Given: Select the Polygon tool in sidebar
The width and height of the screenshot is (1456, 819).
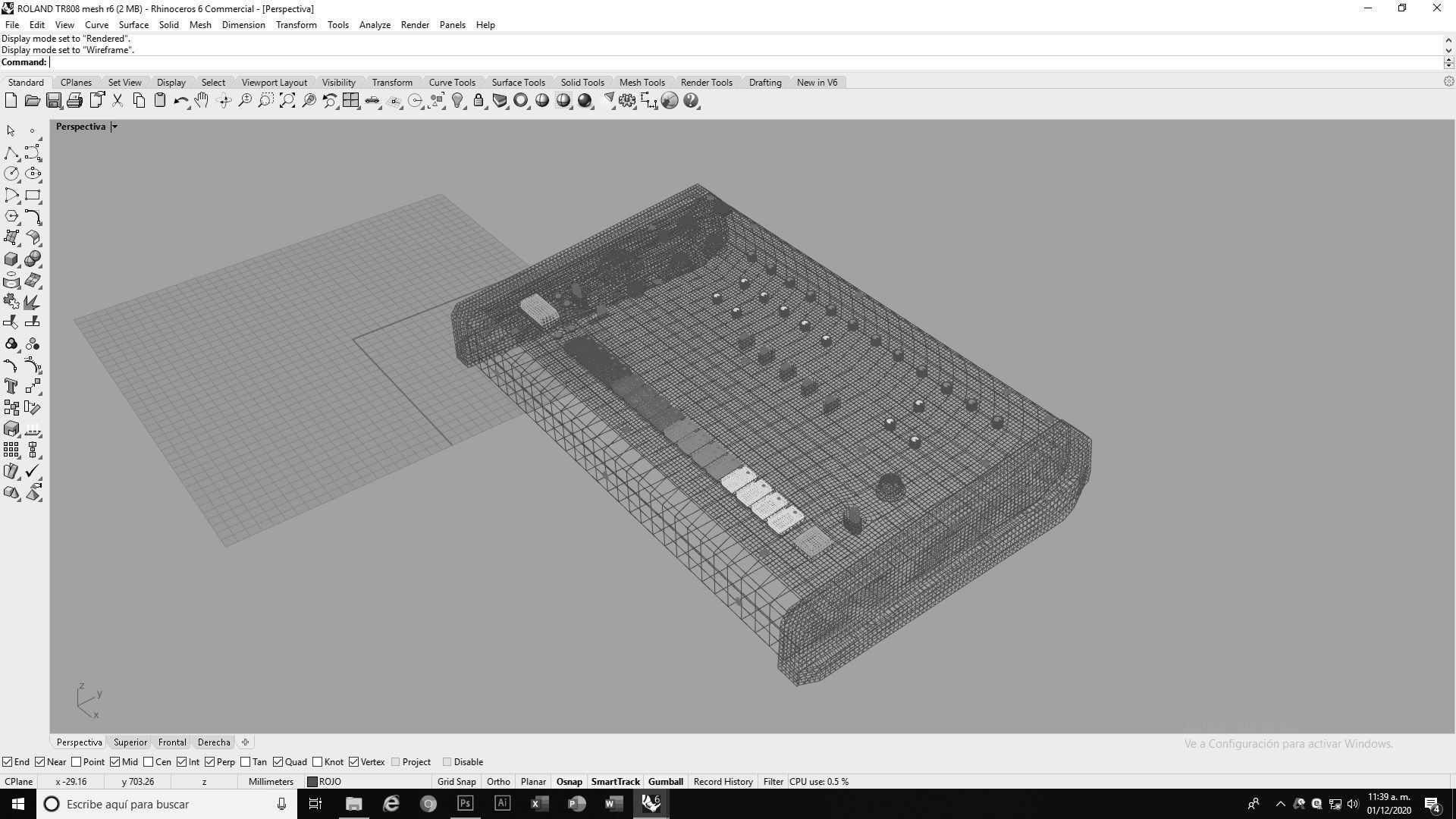Looking at the screenshot, I should click(11, 217).
